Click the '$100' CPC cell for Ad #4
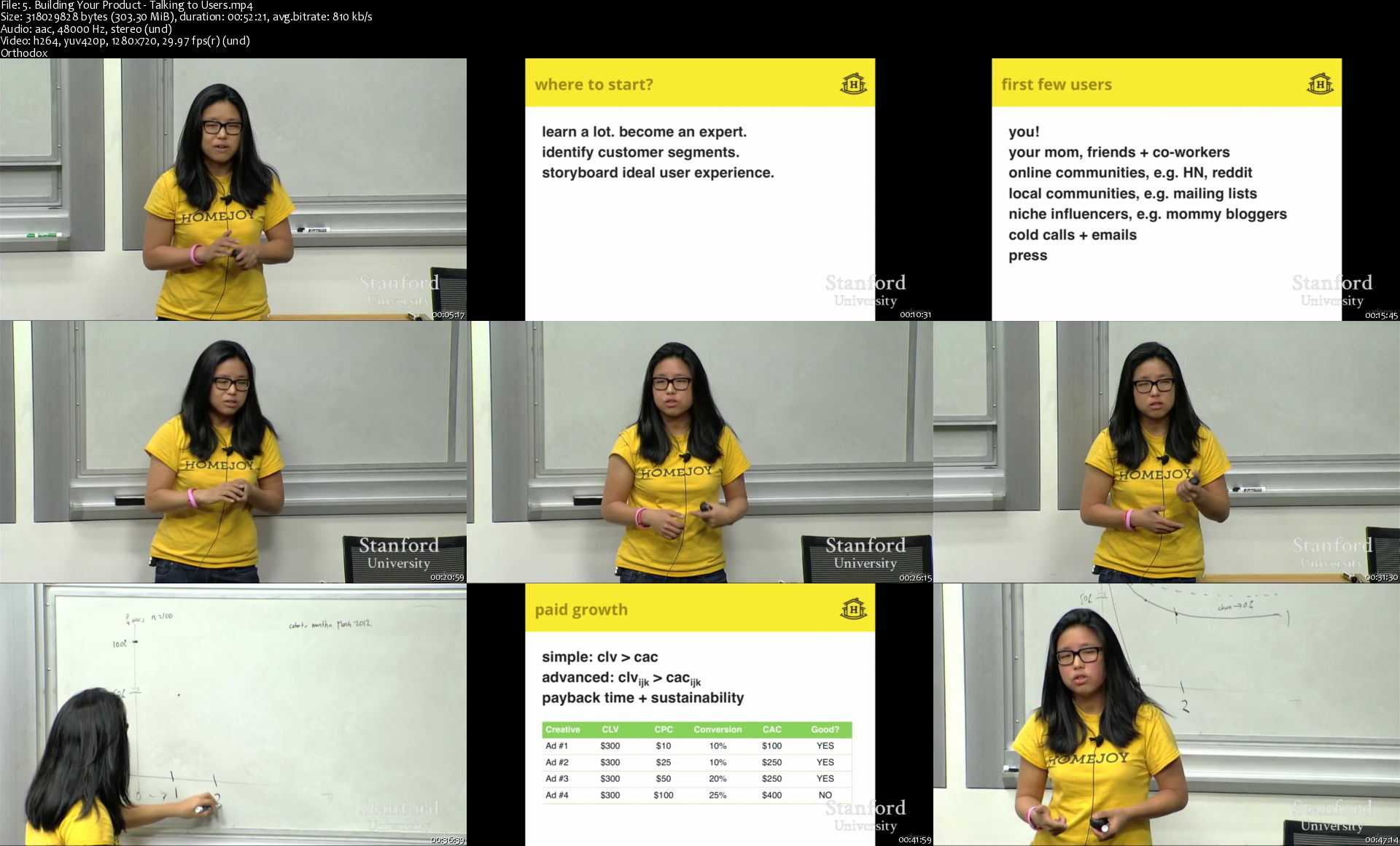This screenshot has width=1400, height=846. click(x=664, y=795)
